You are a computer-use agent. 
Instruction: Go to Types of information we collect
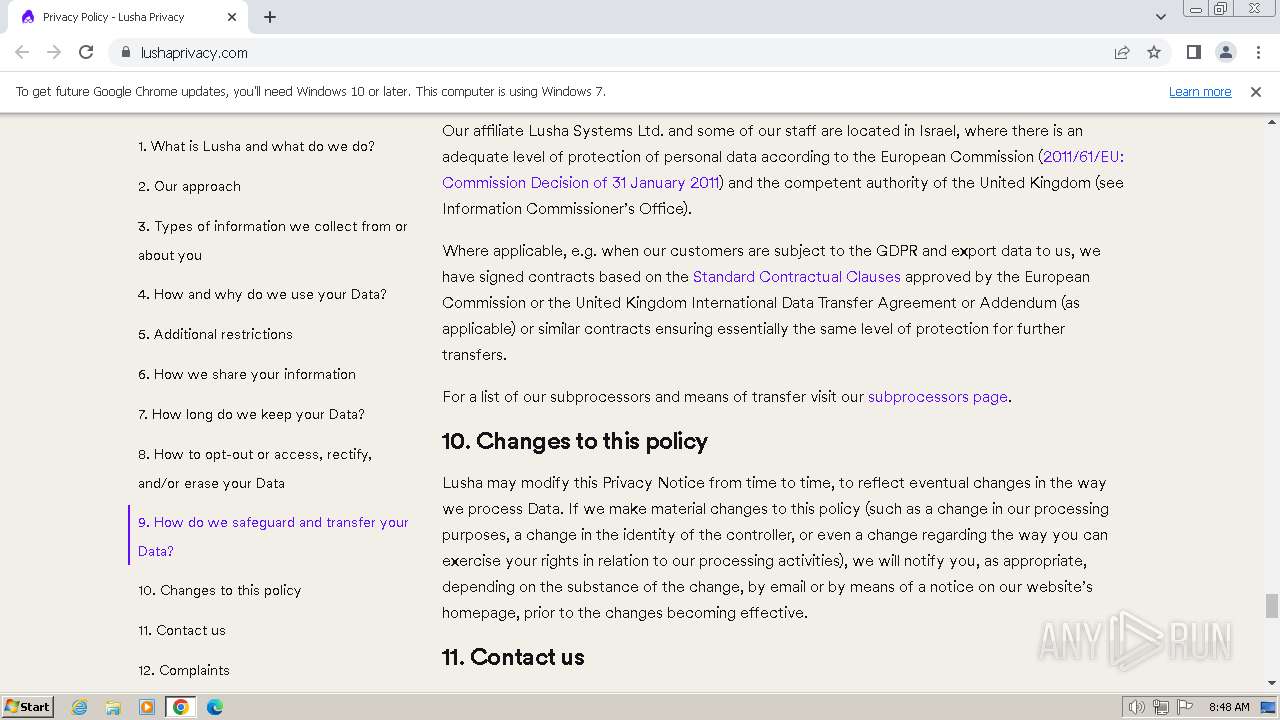(273, 241)
